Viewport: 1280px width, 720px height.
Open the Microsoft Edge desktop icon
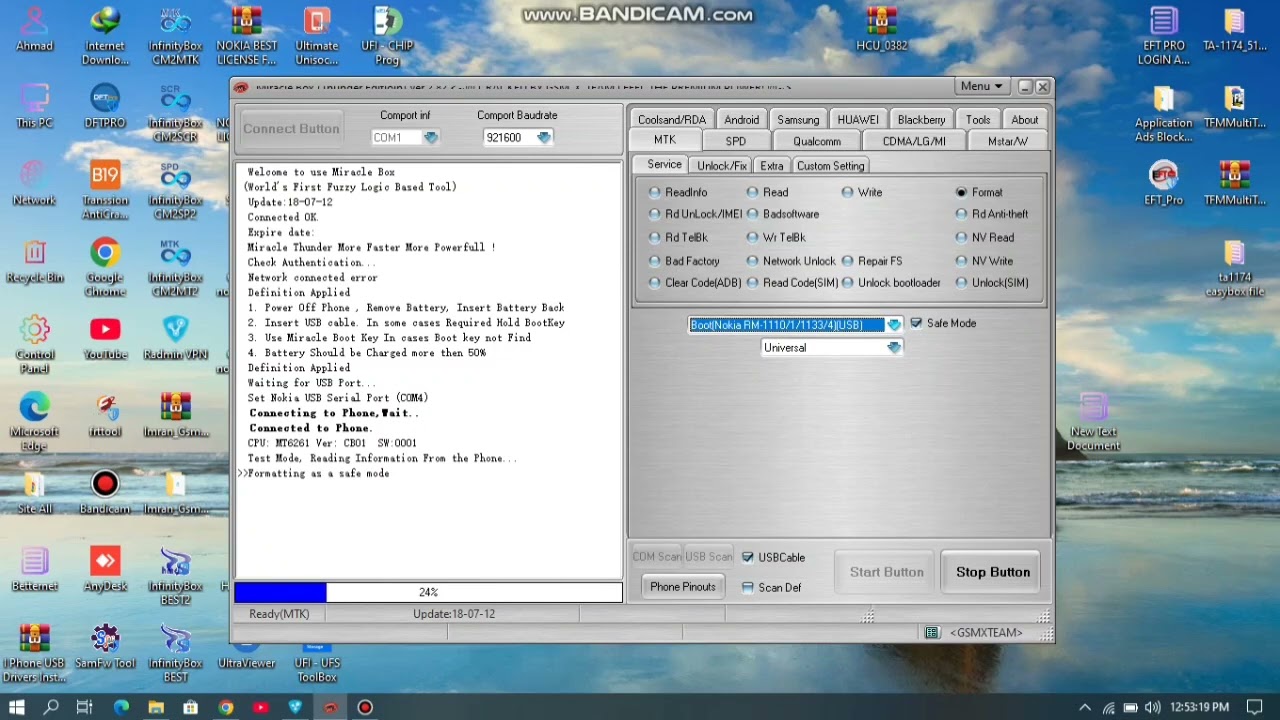coord(34,421)
